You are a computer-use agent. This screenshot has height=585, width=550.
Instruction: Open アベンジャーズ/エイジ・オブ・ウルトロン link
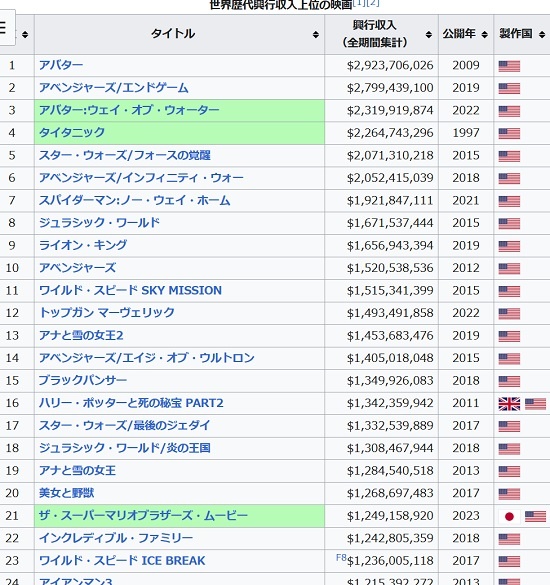point(147,358)
